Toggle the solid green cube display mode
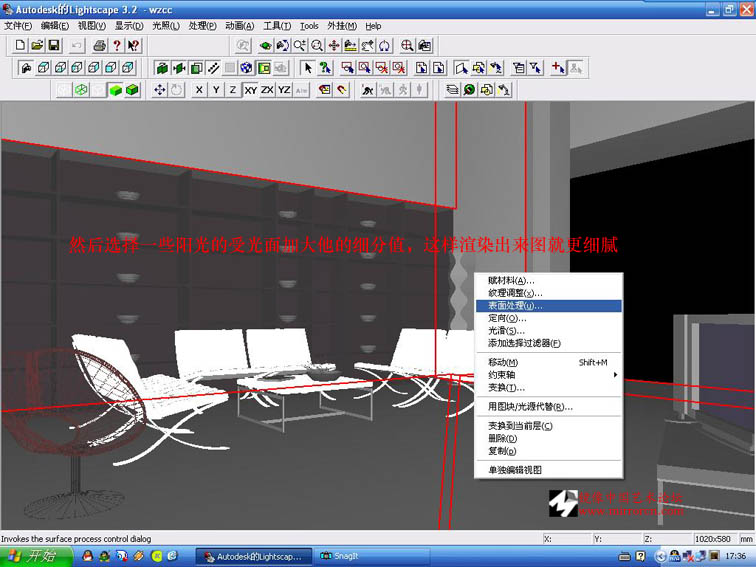Screen dimensions: 756x567 [x=115, y=90]
